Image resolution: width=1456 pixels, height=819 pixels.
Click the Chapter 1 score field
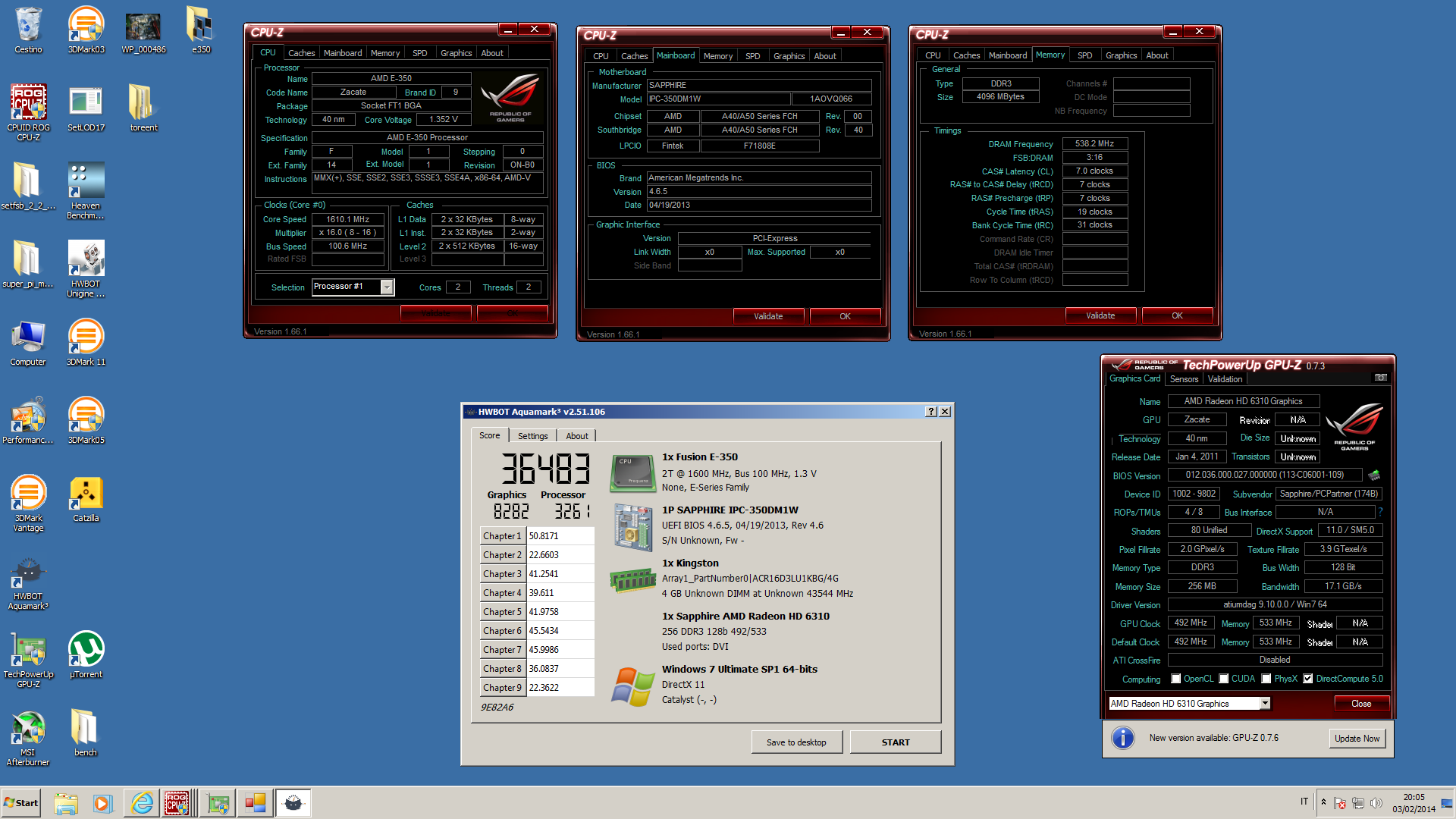coord(560,536)
